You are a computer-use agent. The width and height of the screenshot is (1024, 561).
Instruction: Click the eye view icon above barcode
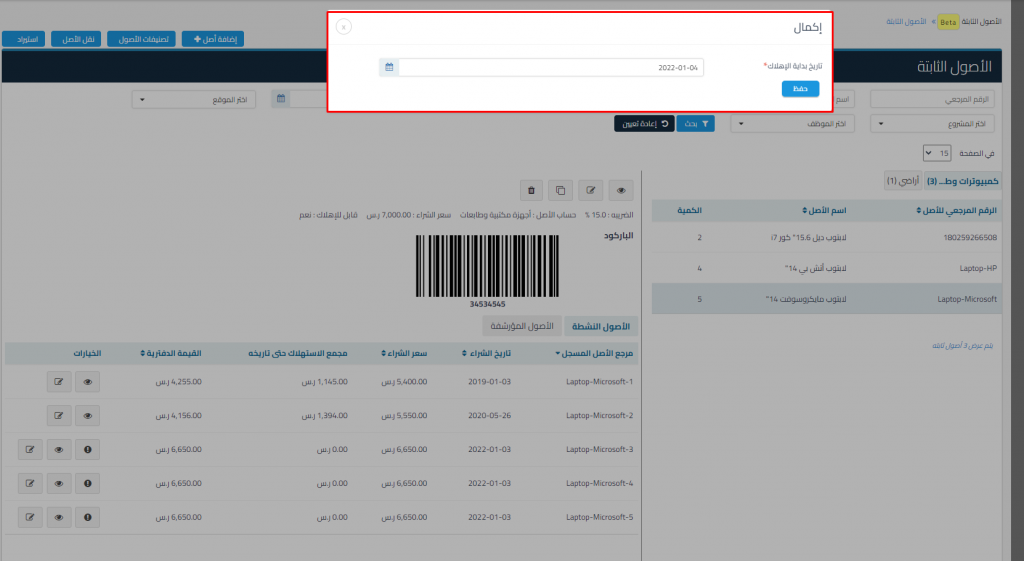pos(621,189)
